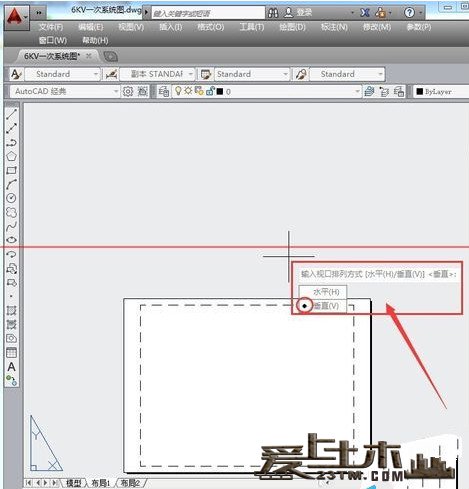This screenshot has height=489, width=469.
Task: Select the Revision Cloud tool
Action: point(11,212)
